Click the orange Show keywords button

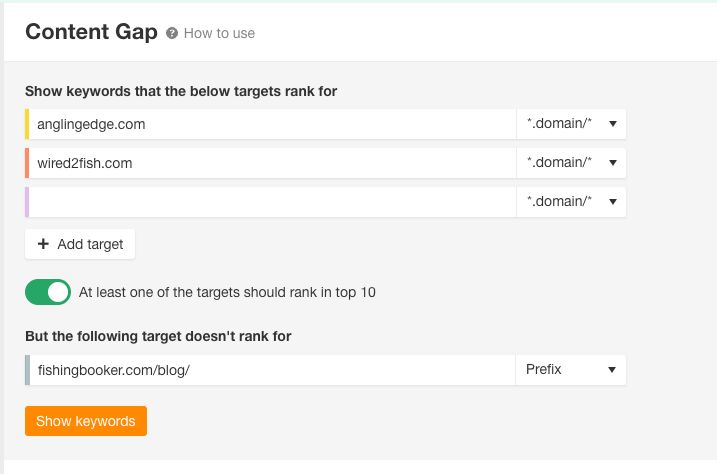click(x=86, y=421)
